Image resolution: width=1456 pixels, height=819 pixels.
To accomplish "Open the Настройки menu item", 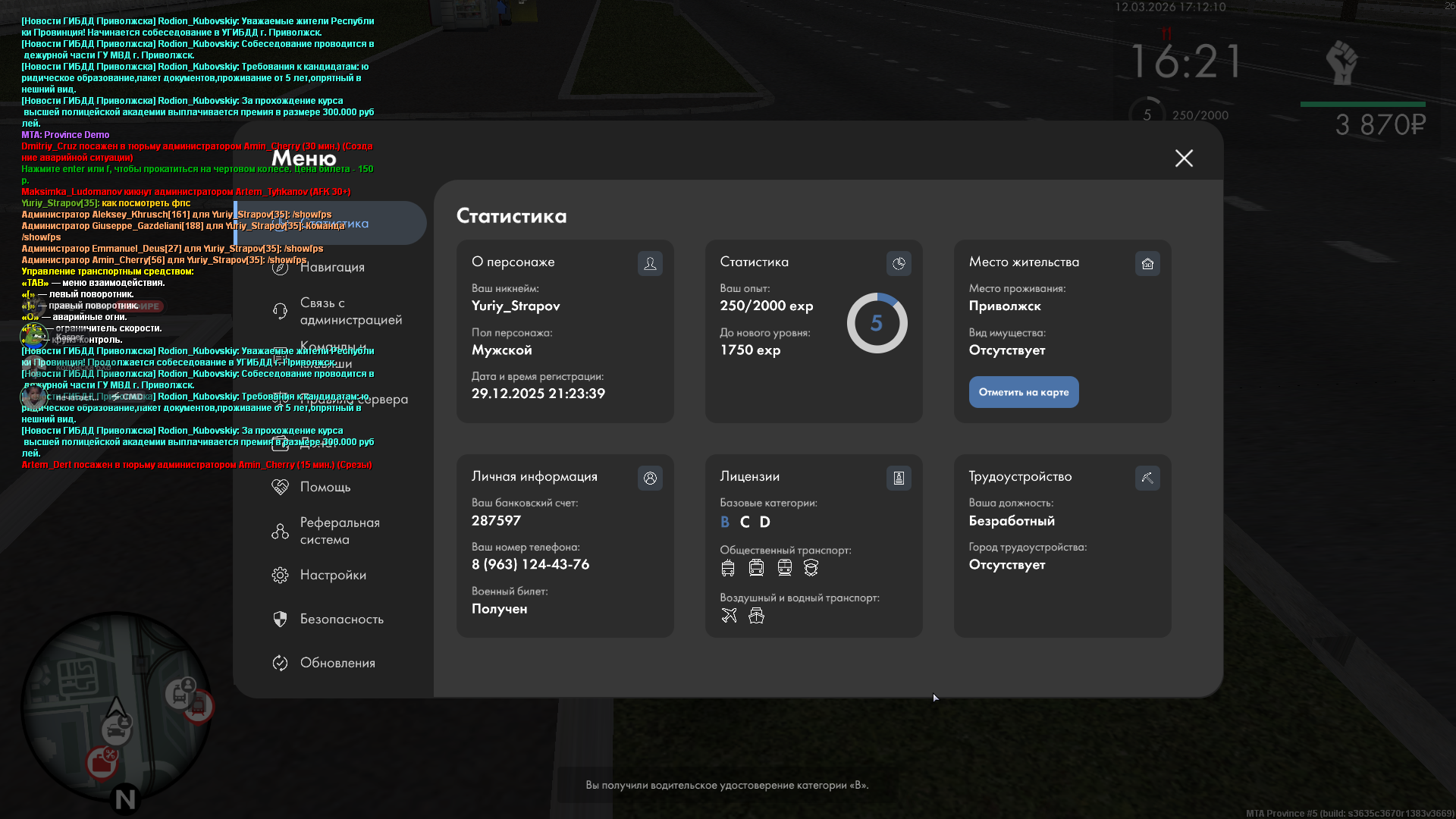I will tap(332, 575).
